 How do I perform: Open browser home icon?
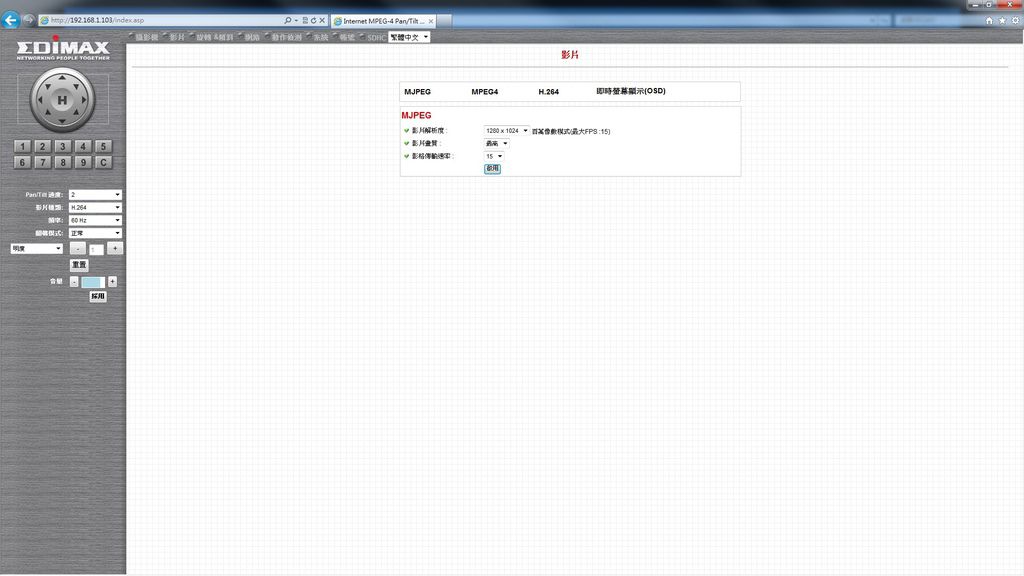(989, 20)
